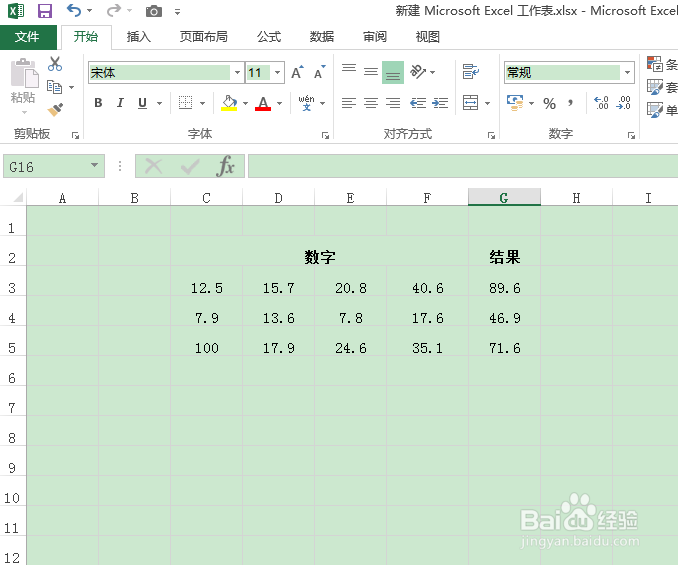This screenshot has width=678, height=565.
Task: Apply accounting number format
Action: point(515,103)
